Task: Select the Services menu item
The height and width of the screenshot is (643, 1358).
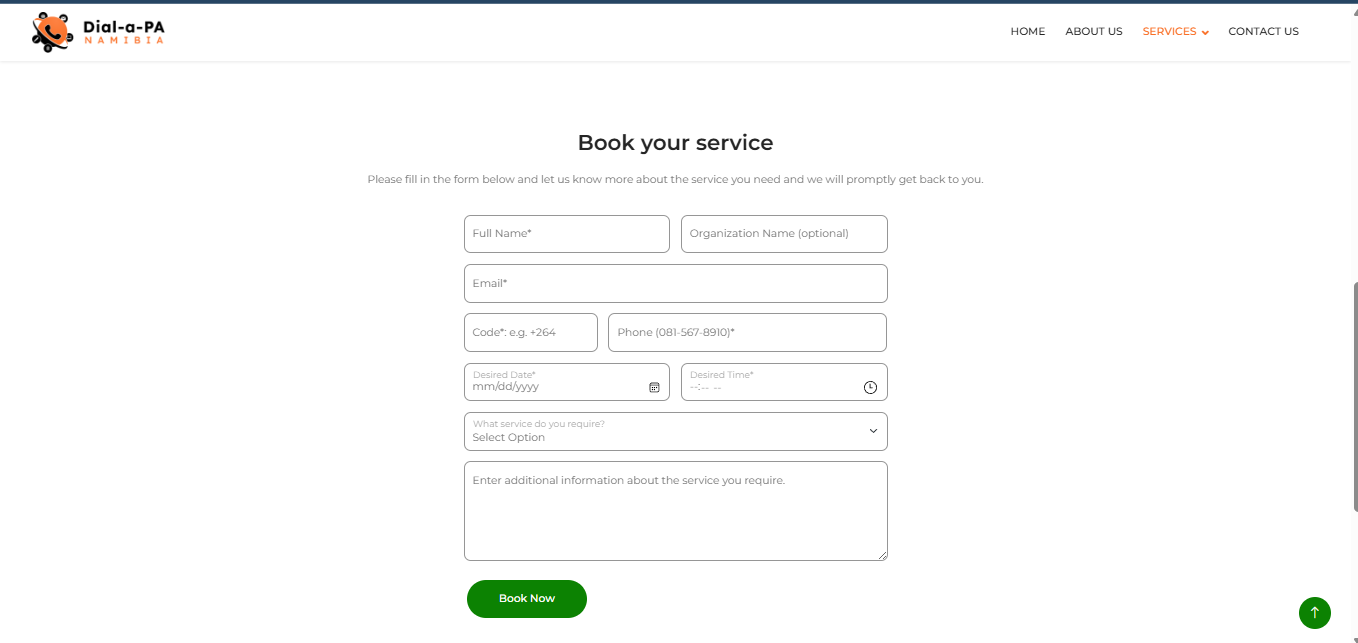Action: pyautogui.click(x=1169, y=31)
